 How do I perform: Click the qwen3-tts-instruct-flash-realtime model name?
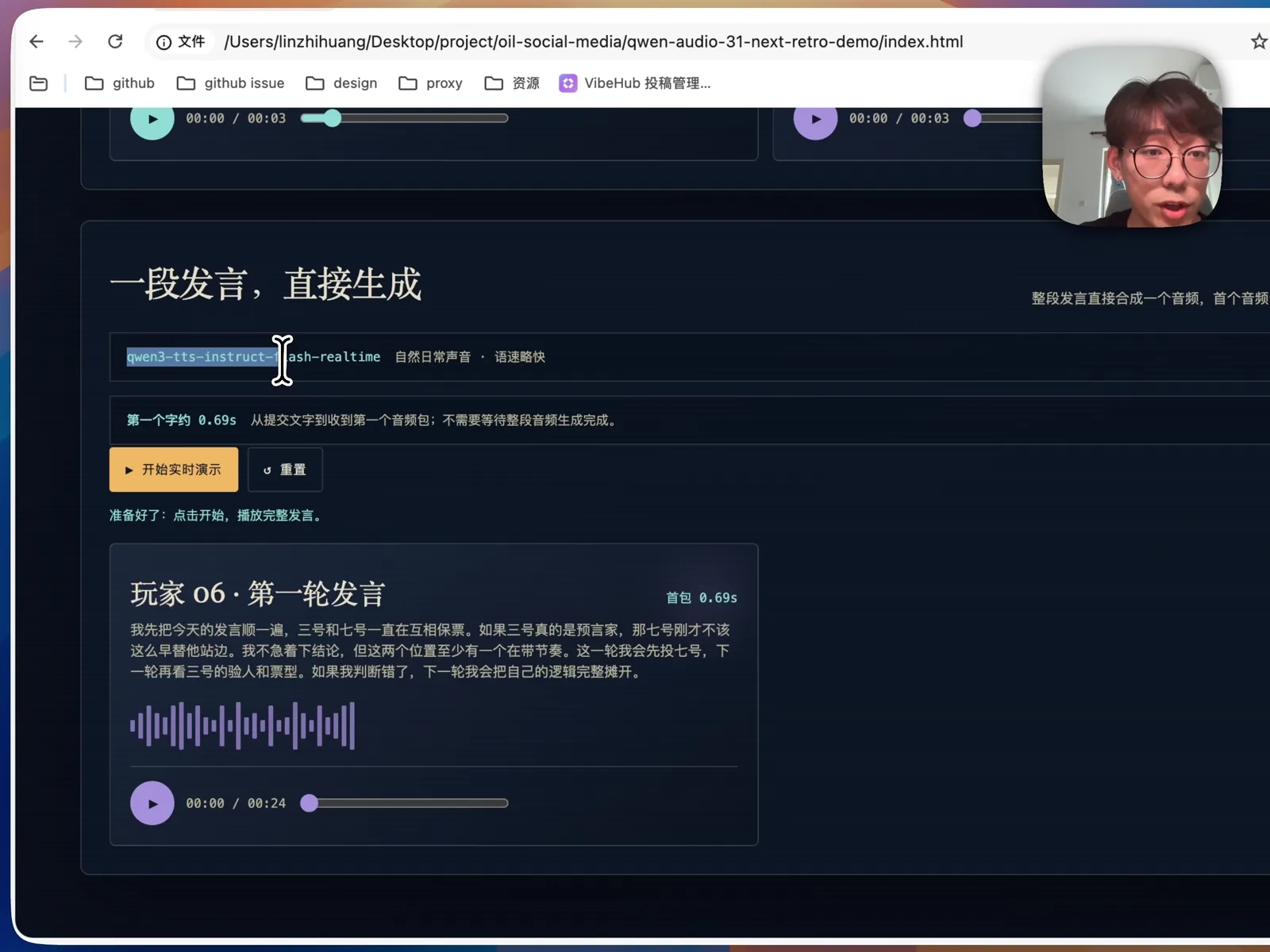pyautogui.click(x=253, y=357)
